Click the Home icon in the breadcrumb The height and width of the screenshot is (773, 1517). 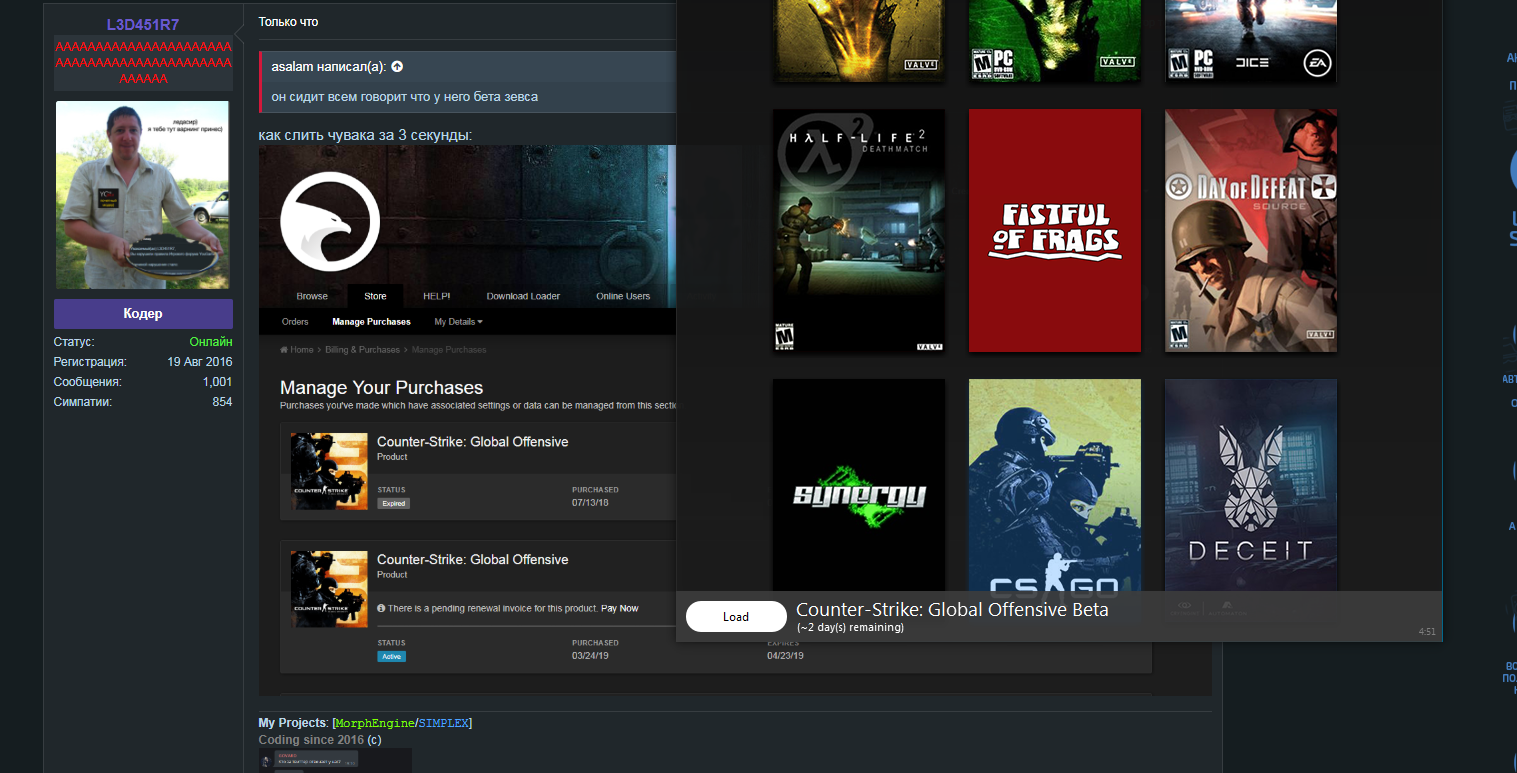(x=285, y=350)
